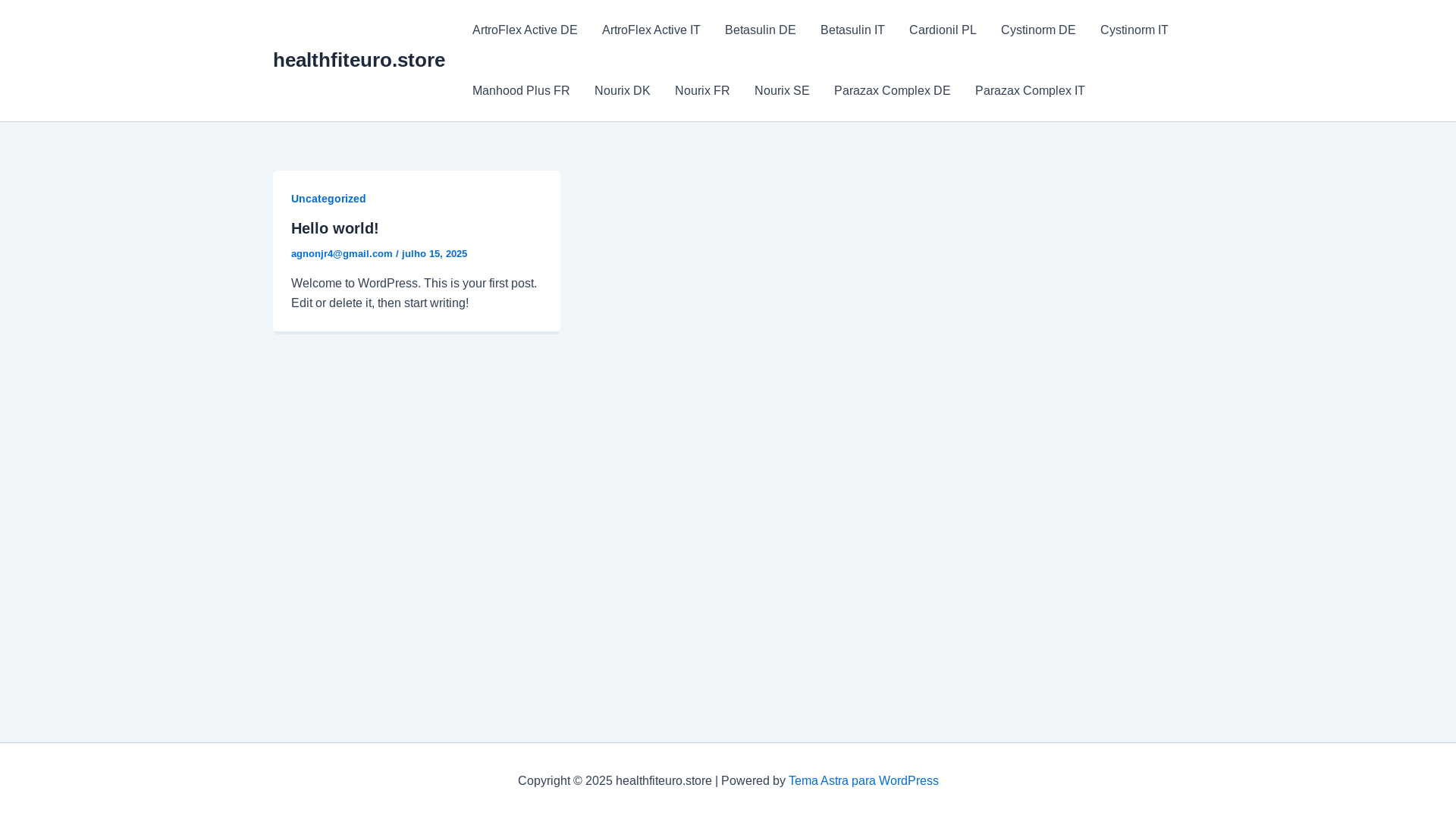Screen dimensions: 1456x819
Task: Open ArtroFlex Active IT menu item
Action: [651, 30]
